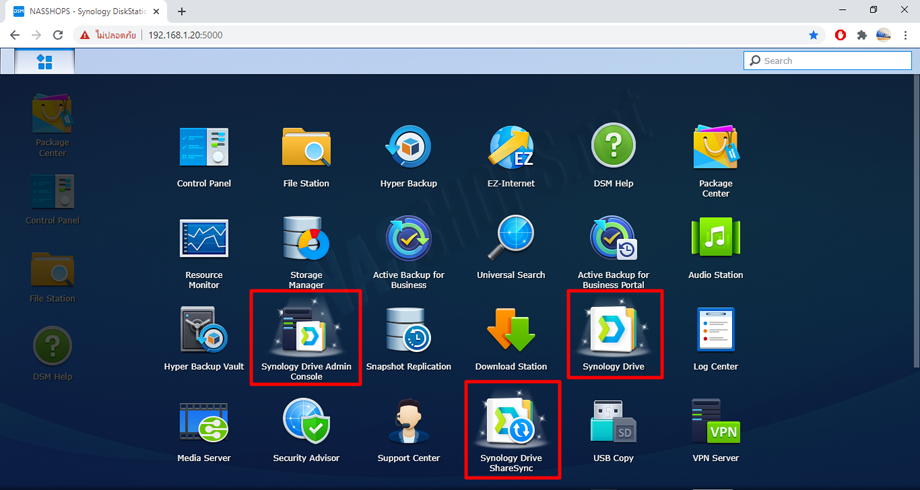Toggle the DSM main menu button
This screenshot has width=920, height=490.
point(45,62)
